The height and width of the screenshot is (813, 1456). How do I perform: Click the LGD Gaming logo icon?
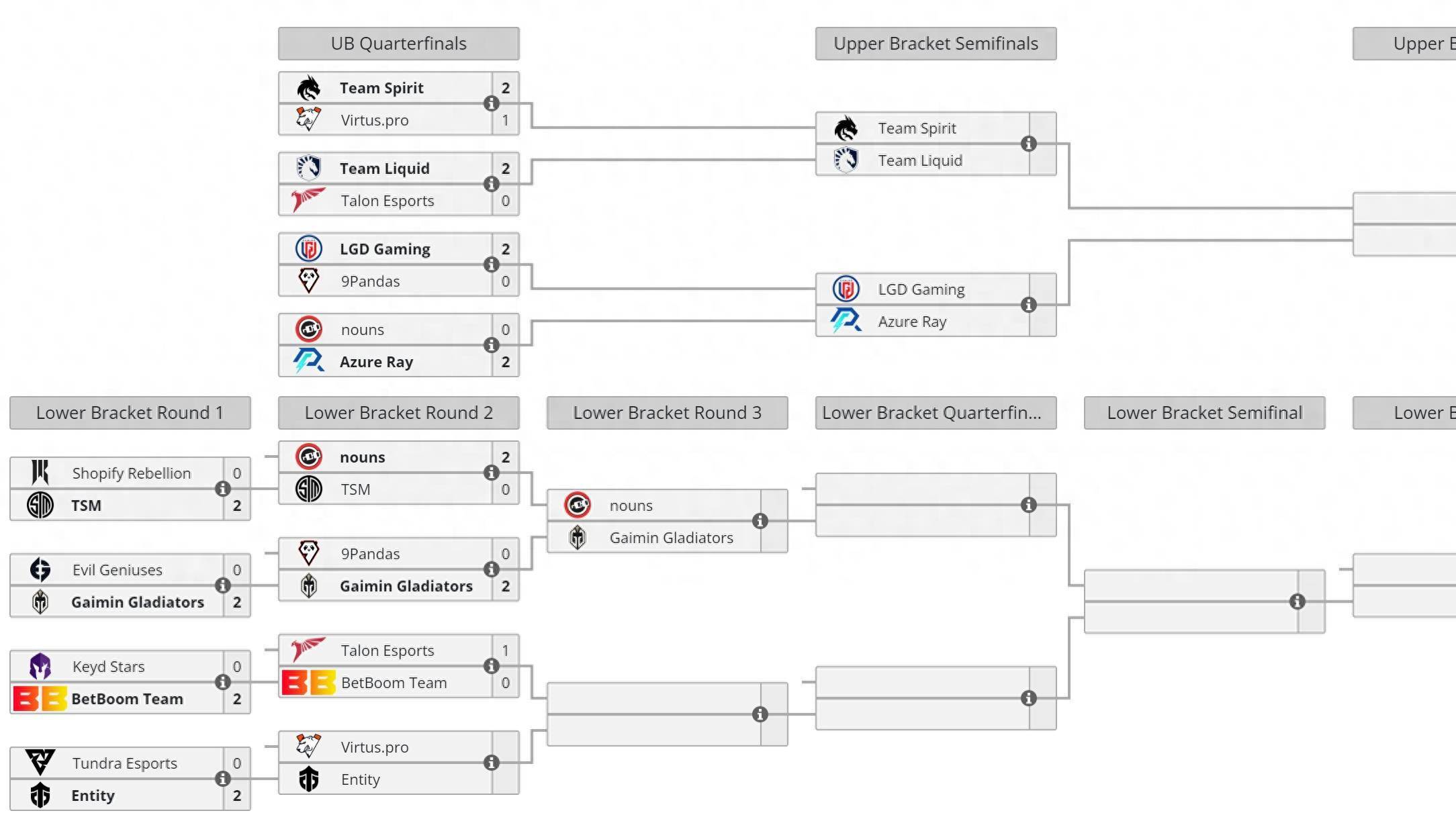point(309,249)
